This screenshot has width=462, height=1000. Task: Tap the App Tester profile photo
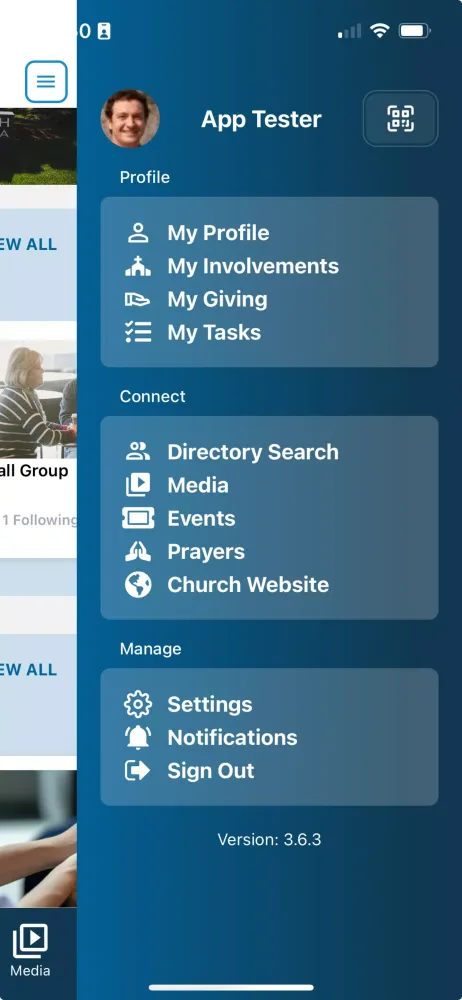(130, 119)
